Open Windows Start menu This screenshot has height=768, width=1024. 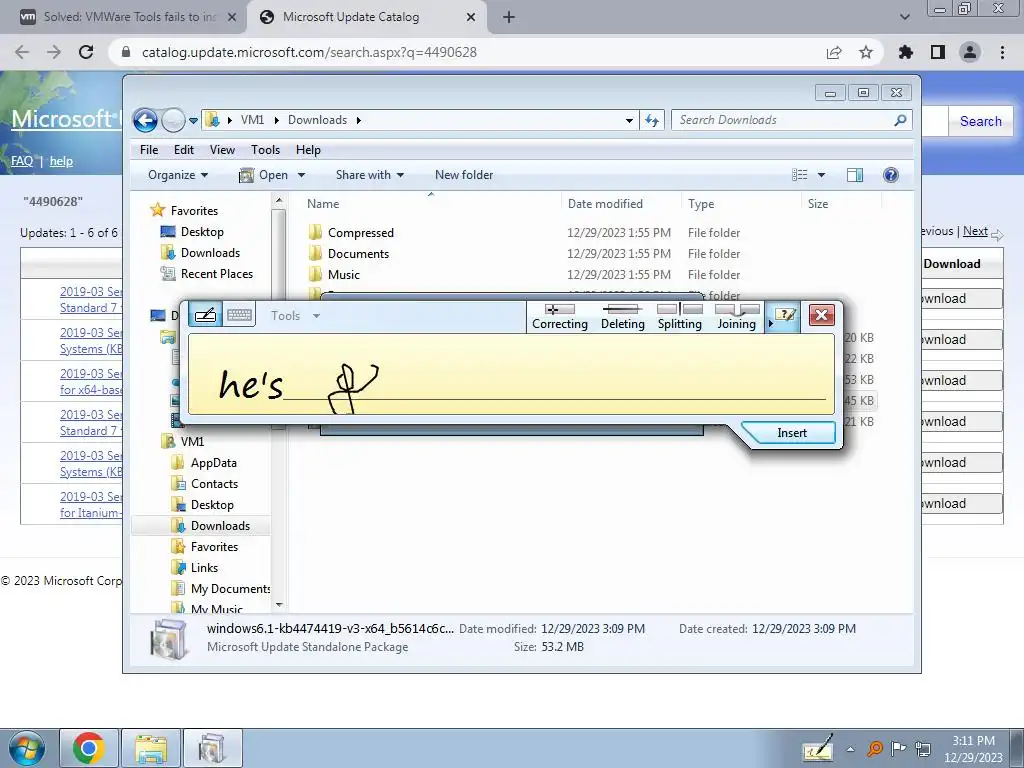pyautogui.click(x=26, y=748)
